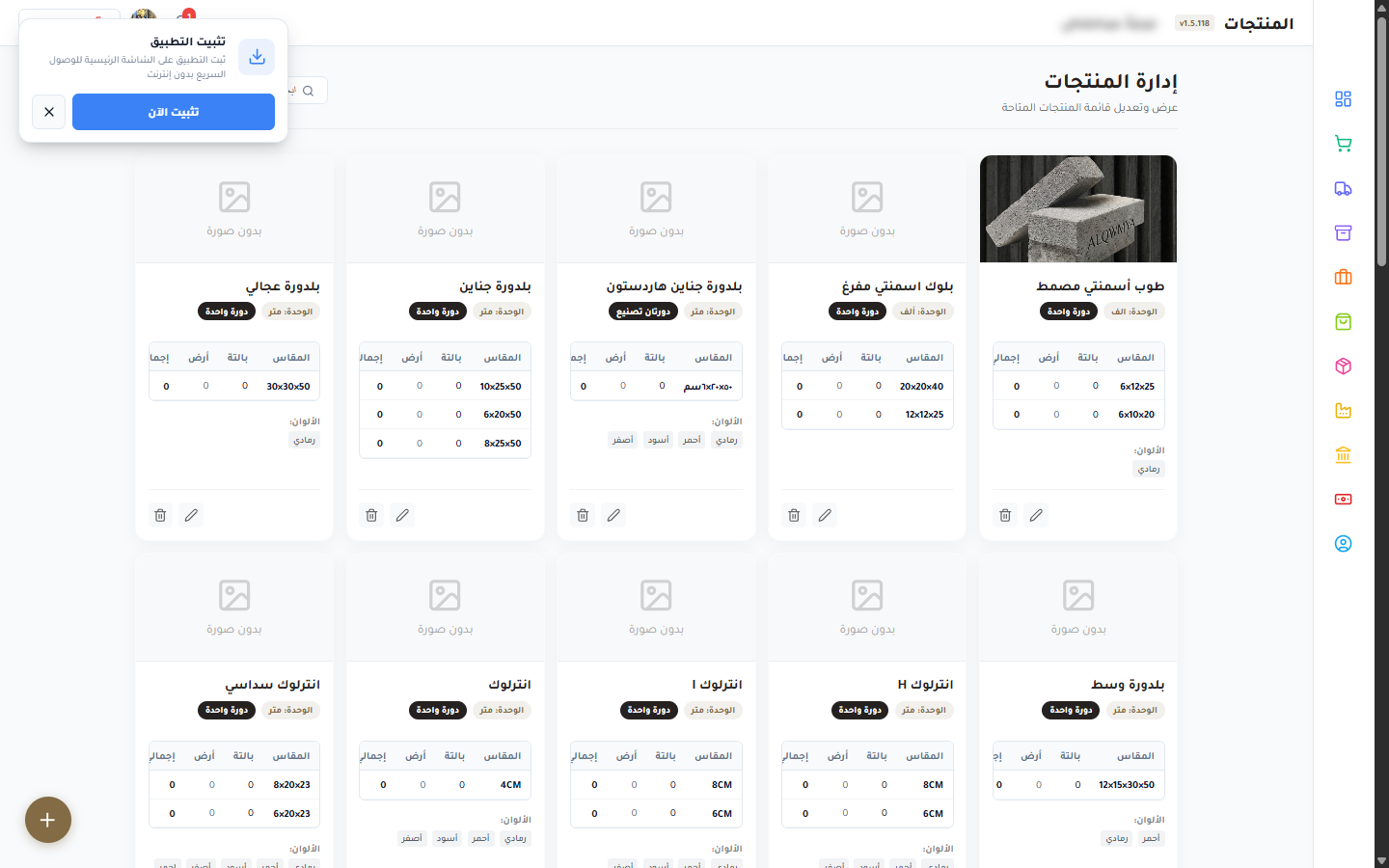Click the المنتجات title in header

(1259, 23)
